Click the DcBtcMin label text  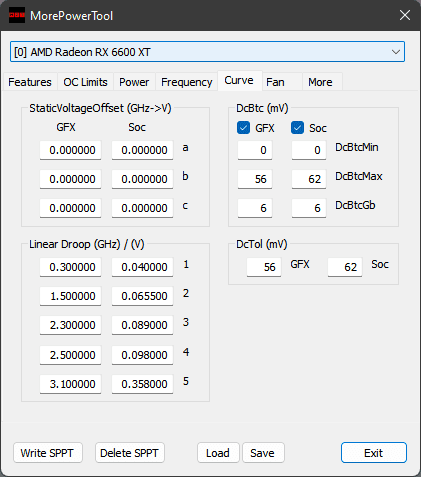[357, 147]
